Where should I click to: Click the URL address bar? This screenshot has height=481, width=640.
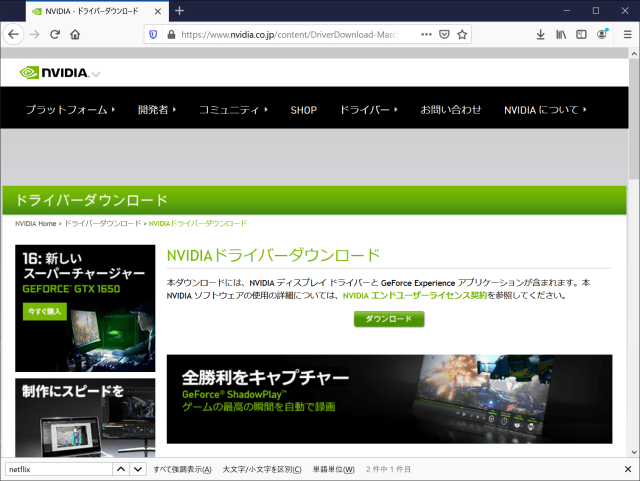[290, 34]
